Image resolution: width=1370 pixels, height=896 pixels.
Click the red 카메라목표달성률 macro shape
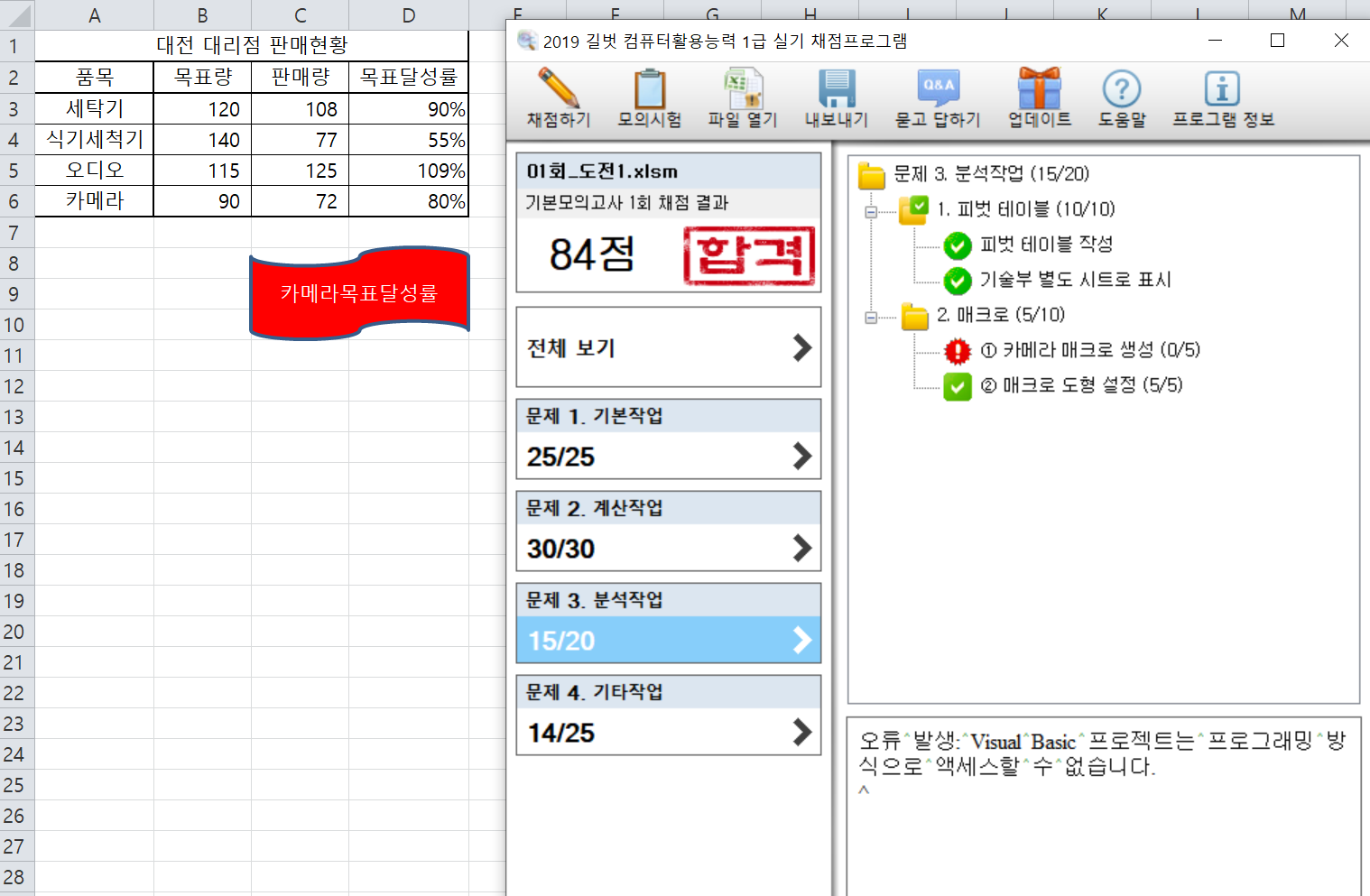click(x=359, y=293)
